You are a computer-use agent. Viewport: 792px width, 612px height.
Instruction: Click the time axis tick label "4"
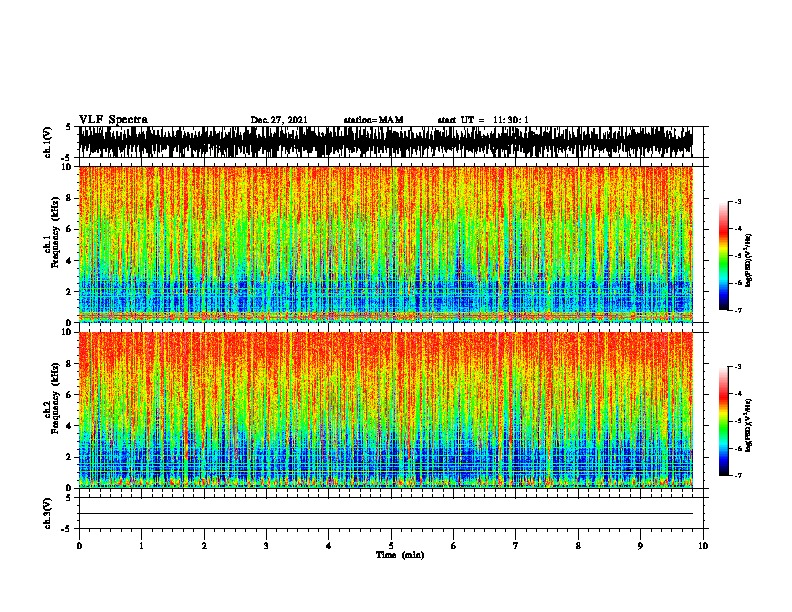[x=329, y=546]
